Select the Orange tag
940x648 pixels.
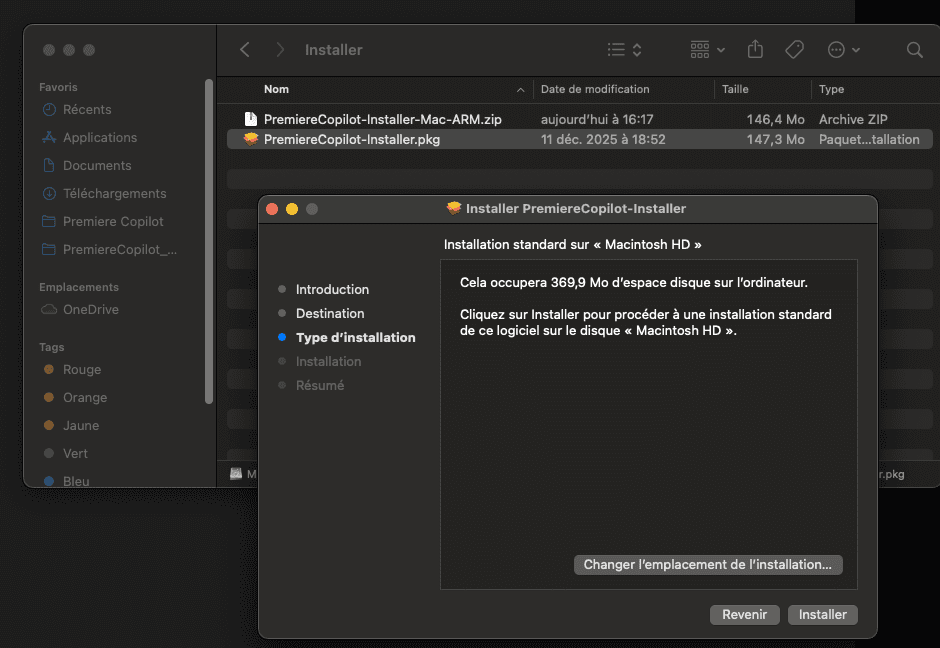click(x=85, y=397)
